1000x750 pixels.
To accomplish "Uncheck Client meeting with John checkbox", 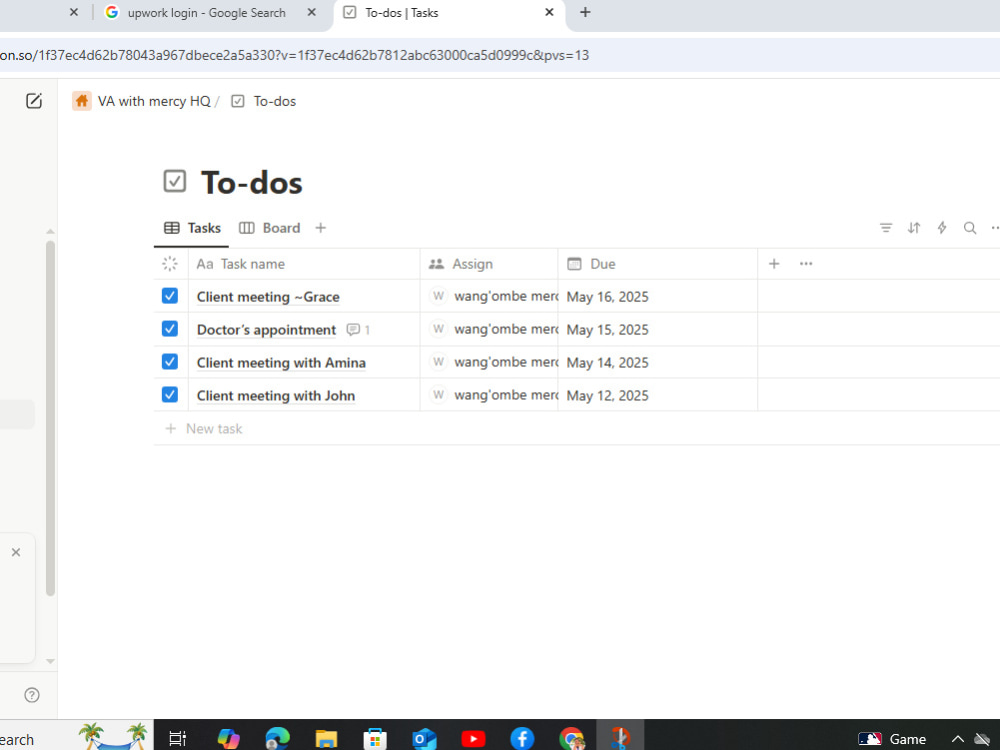I will click(170, 395).
